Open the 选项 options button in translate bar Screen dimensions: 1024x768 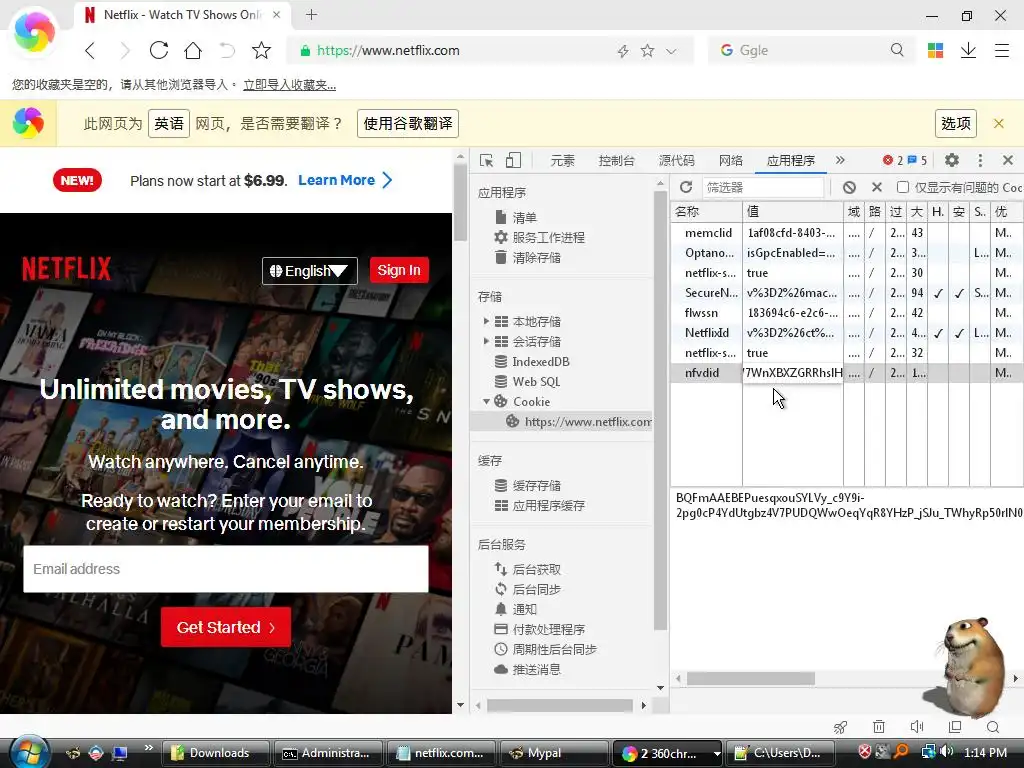pyautogui.click(x=956, y=123)
